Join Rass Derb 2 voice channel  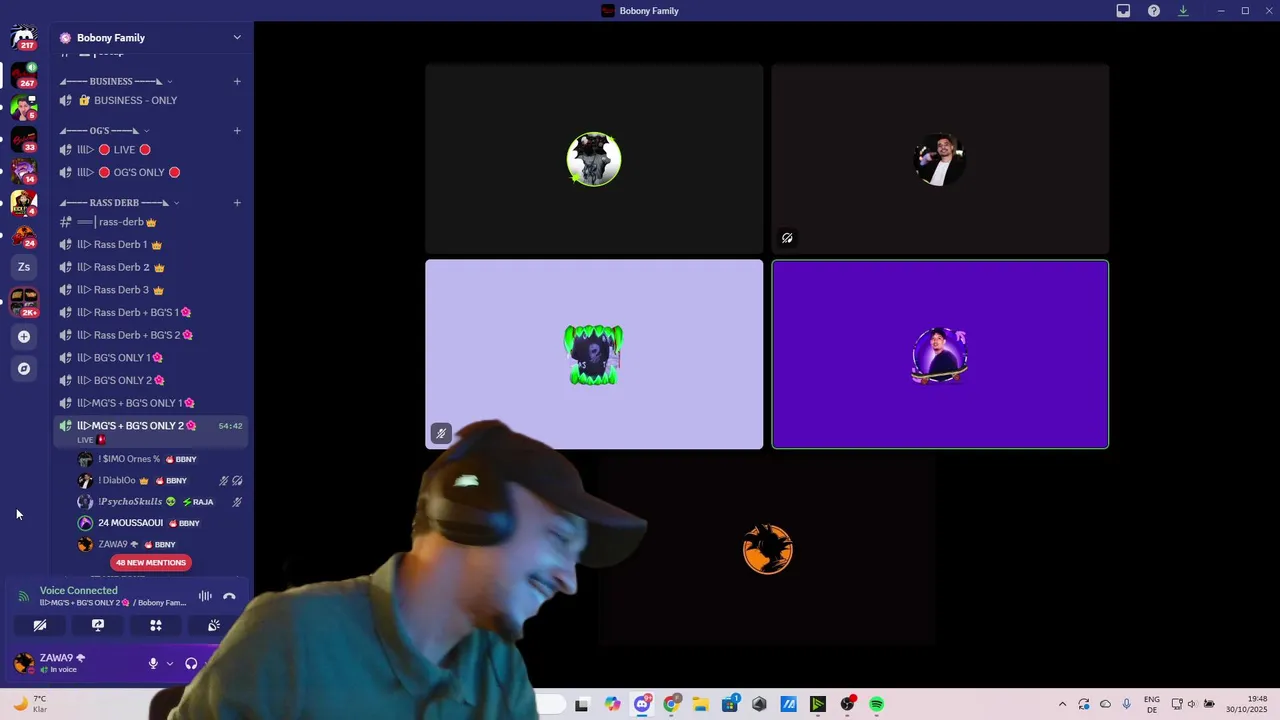(150, 267)
